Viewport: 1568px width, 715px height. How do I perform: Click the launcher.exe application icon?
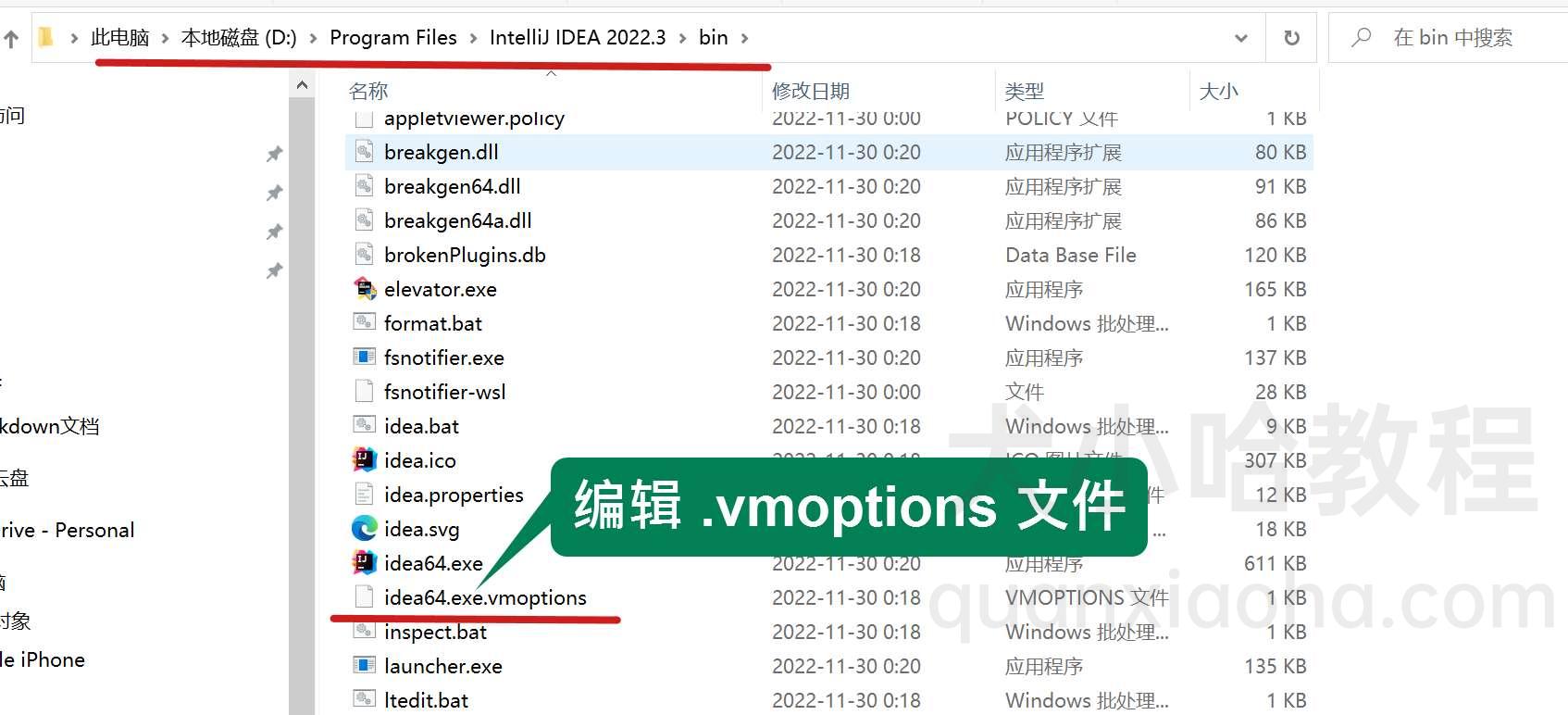tap(365, 666)
